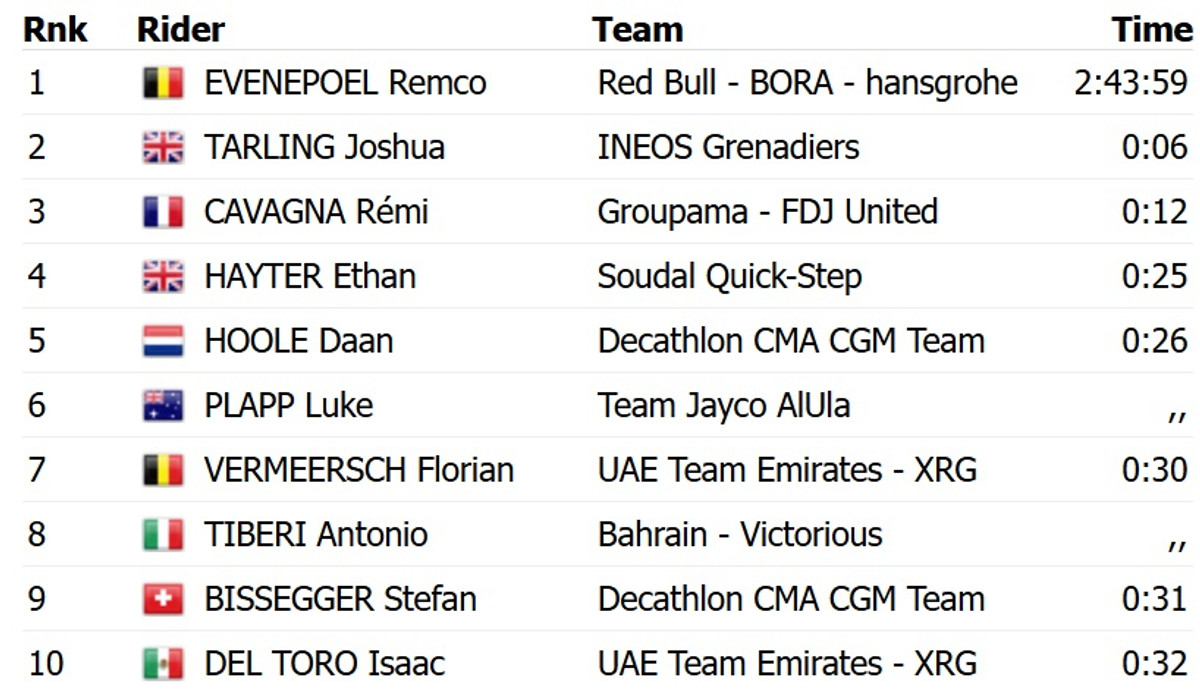Image resolution: width=1200 pixels, height=691 pixels.
Task: Open rider EVENEPOEL Remco's profile
Action: click(x=345, y=83)
